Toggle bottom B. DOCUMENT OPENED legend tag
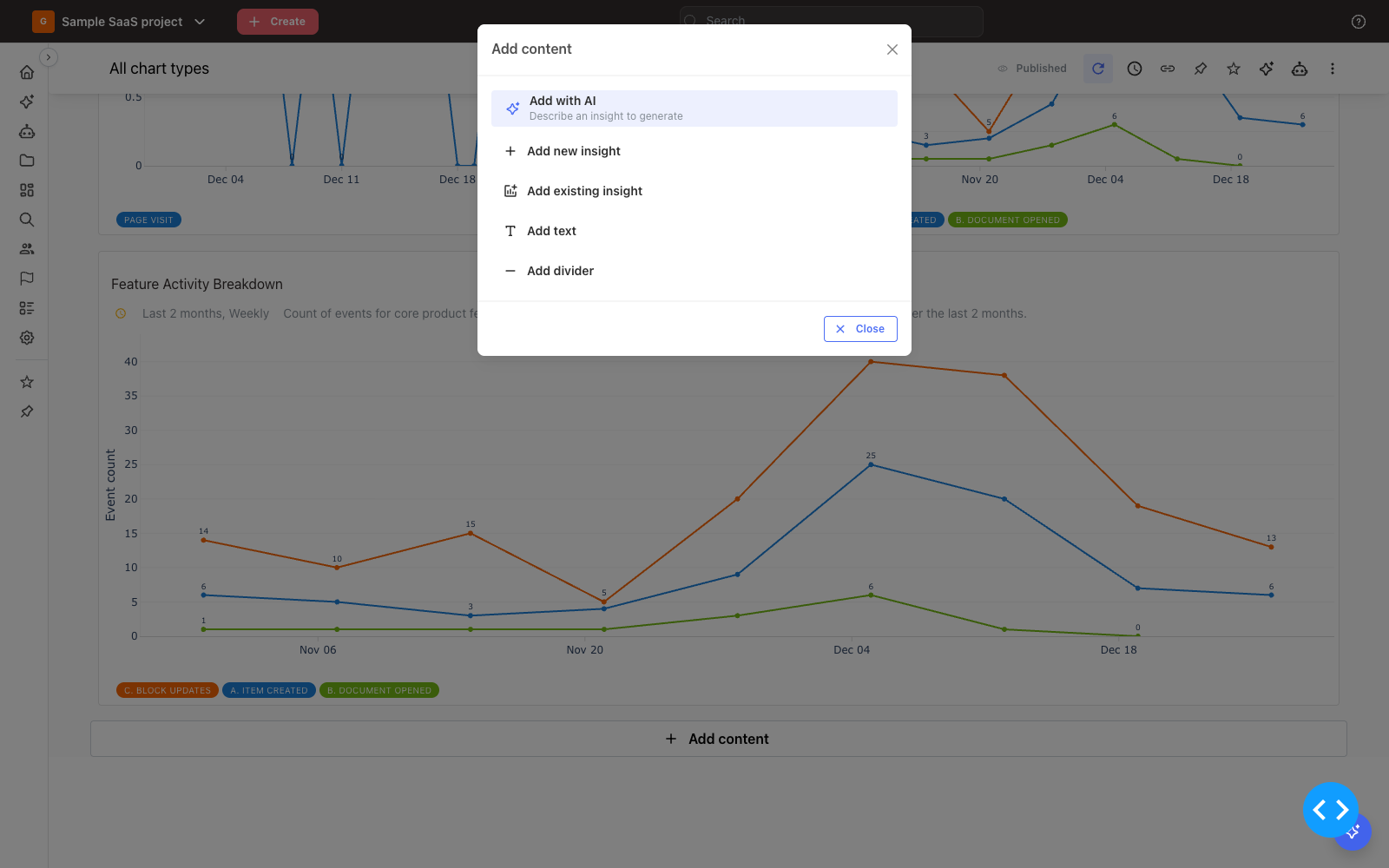The width and height of the screenshot is (1389, 868). 379,691
